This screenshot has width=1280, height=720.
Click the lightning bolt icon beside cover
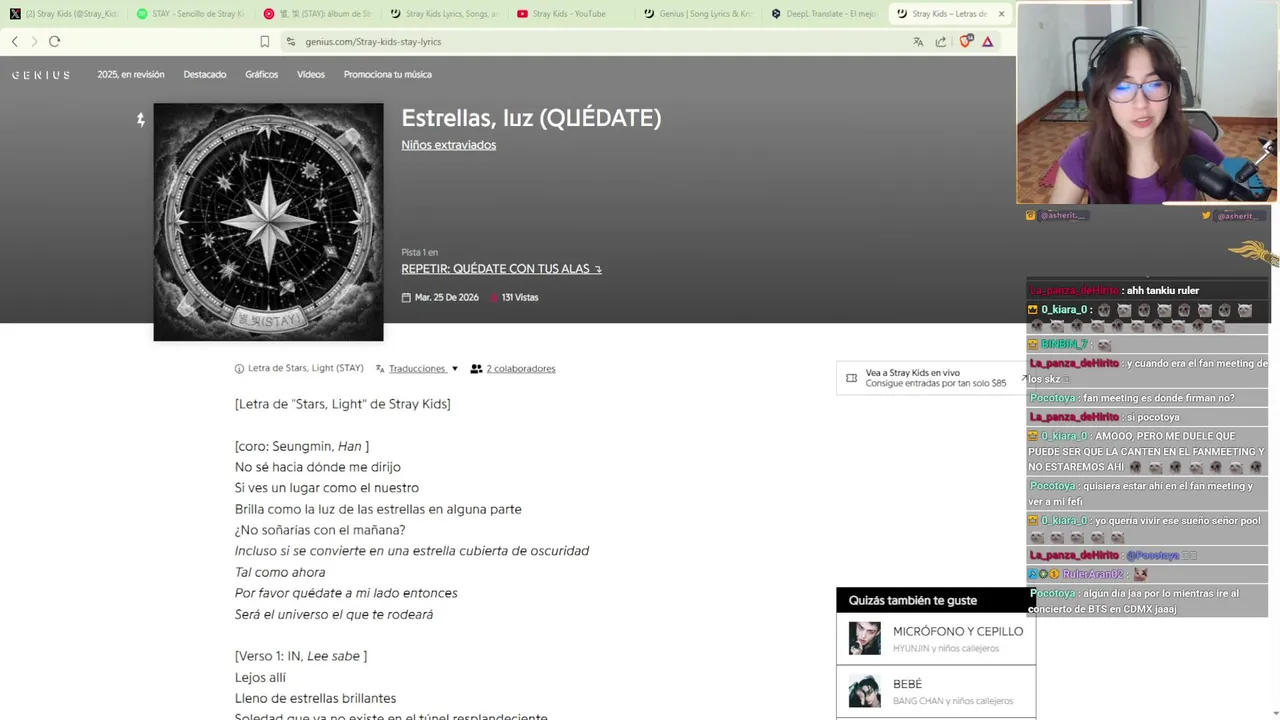click(140, 120)
